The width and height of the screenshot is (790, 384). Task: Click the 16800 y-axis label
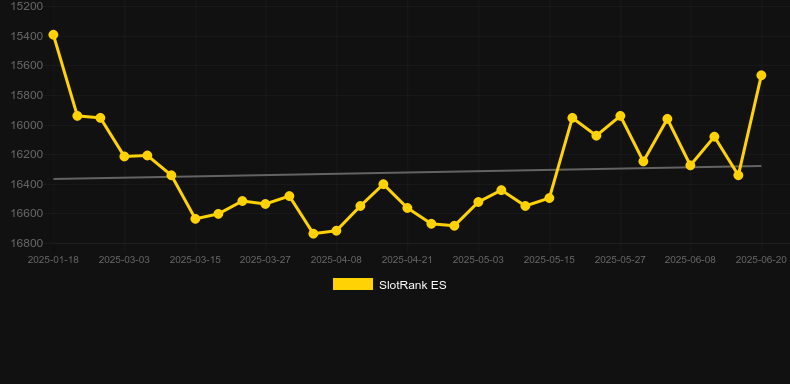point(27,243)
